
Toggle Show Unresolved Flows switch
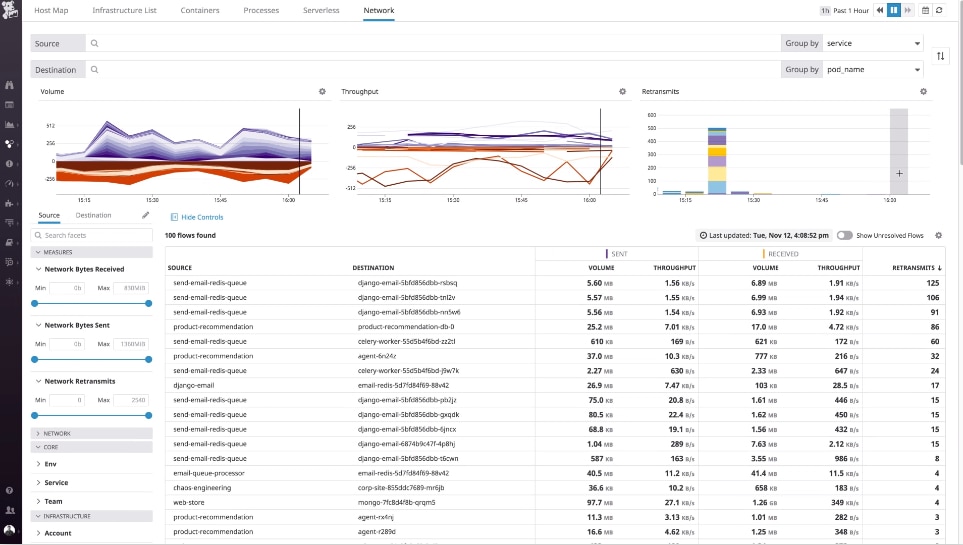tap(844, 235)
